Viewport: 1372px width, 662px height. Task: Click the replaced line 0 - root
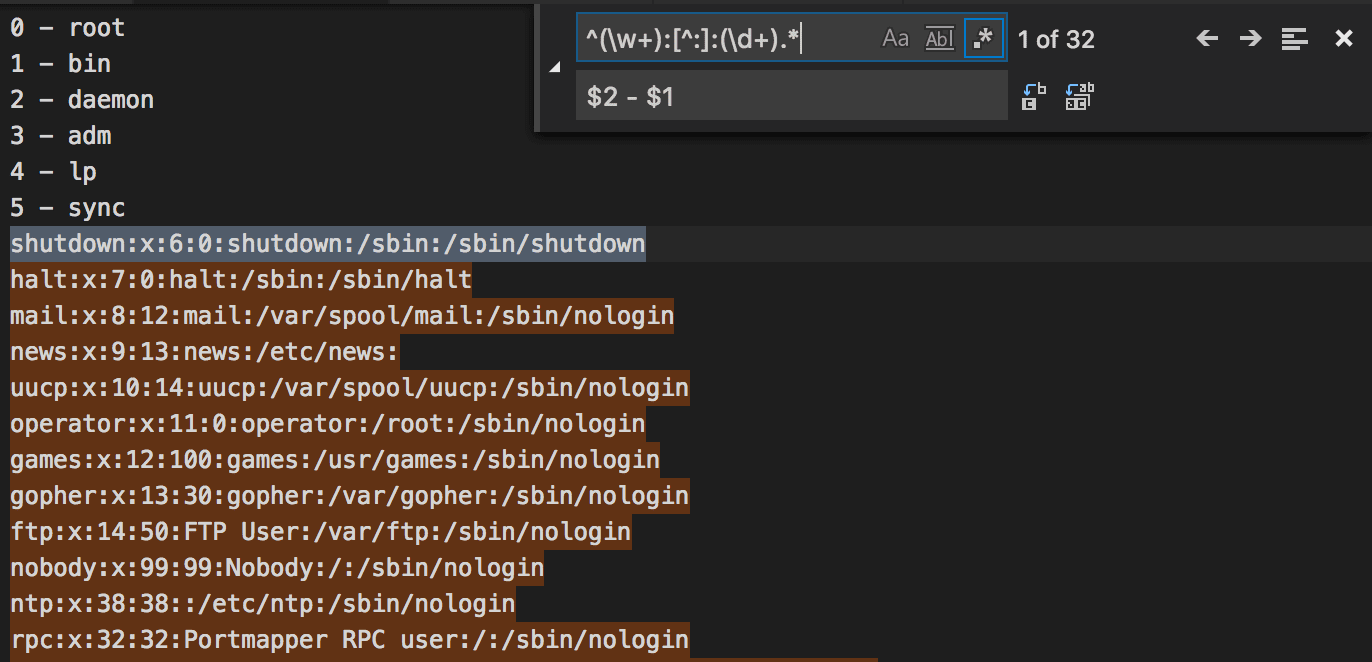point(66,27)
